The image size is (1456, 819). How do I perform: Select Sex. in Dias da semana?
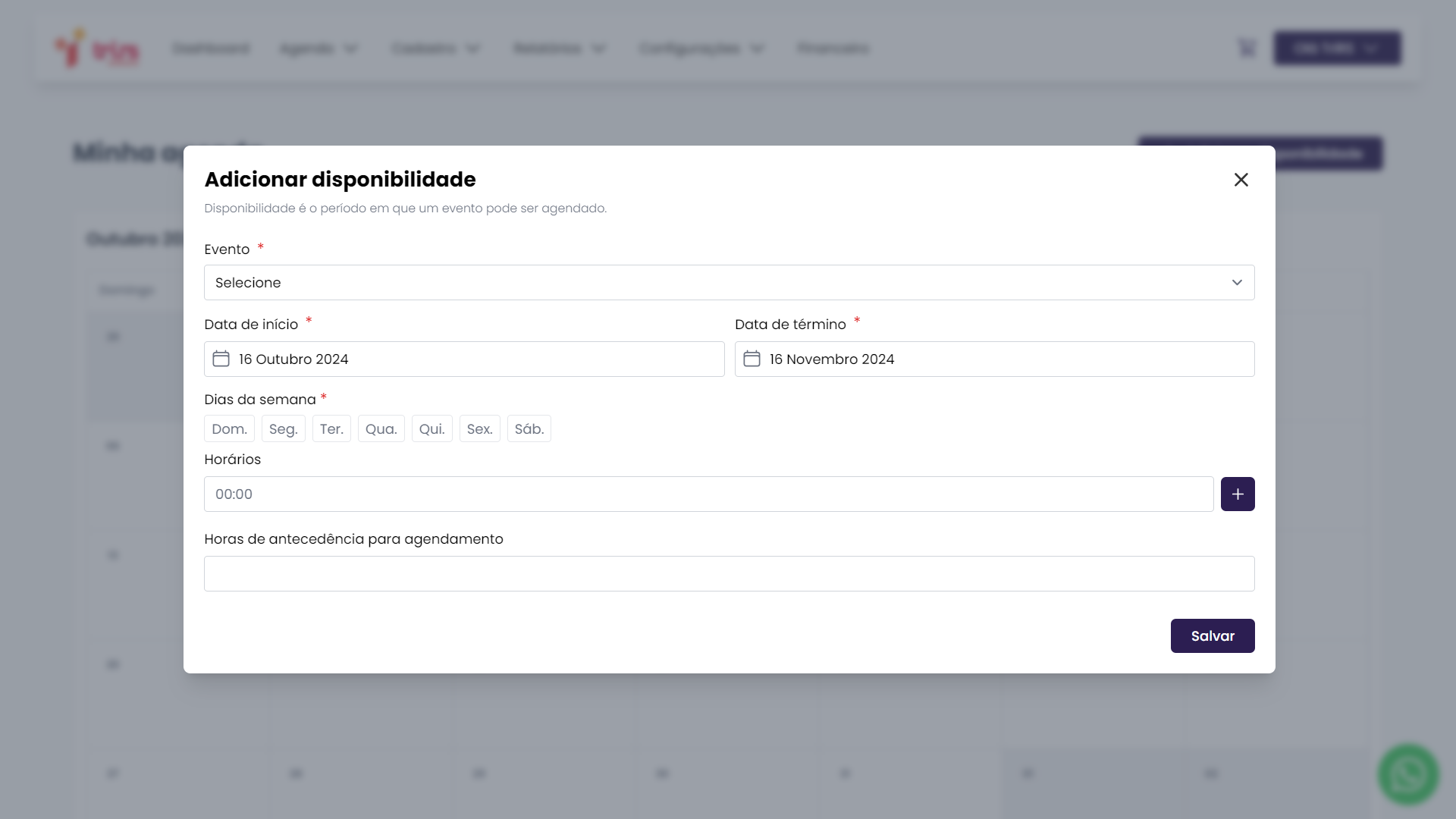(479, 429)
